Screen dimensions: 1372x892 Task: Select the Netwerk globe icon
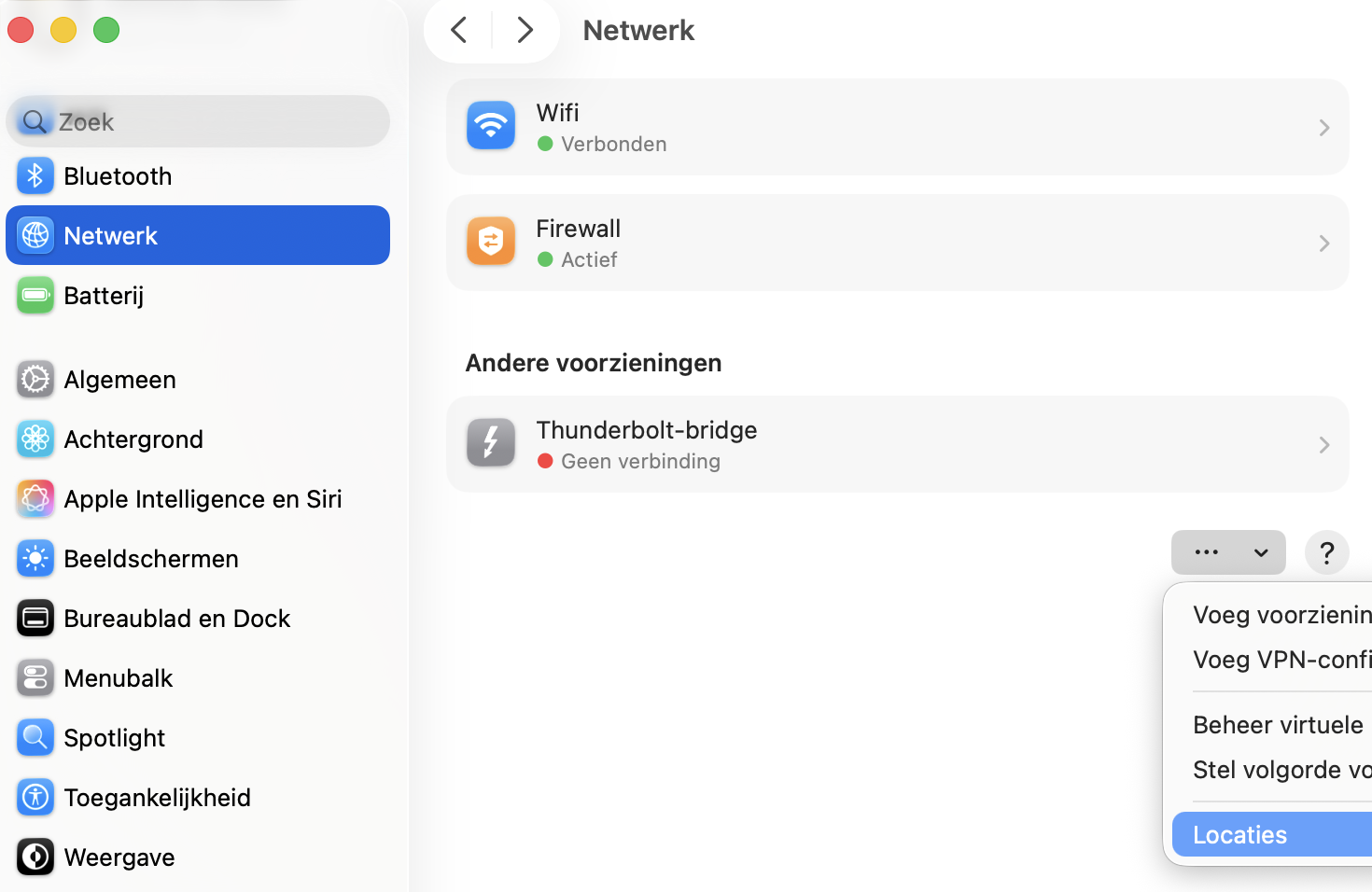coord(35,235)
